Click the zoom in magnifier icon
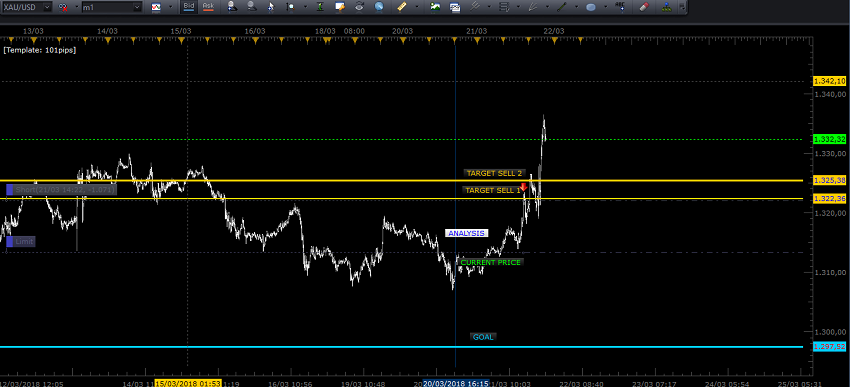 pos(232,7)
